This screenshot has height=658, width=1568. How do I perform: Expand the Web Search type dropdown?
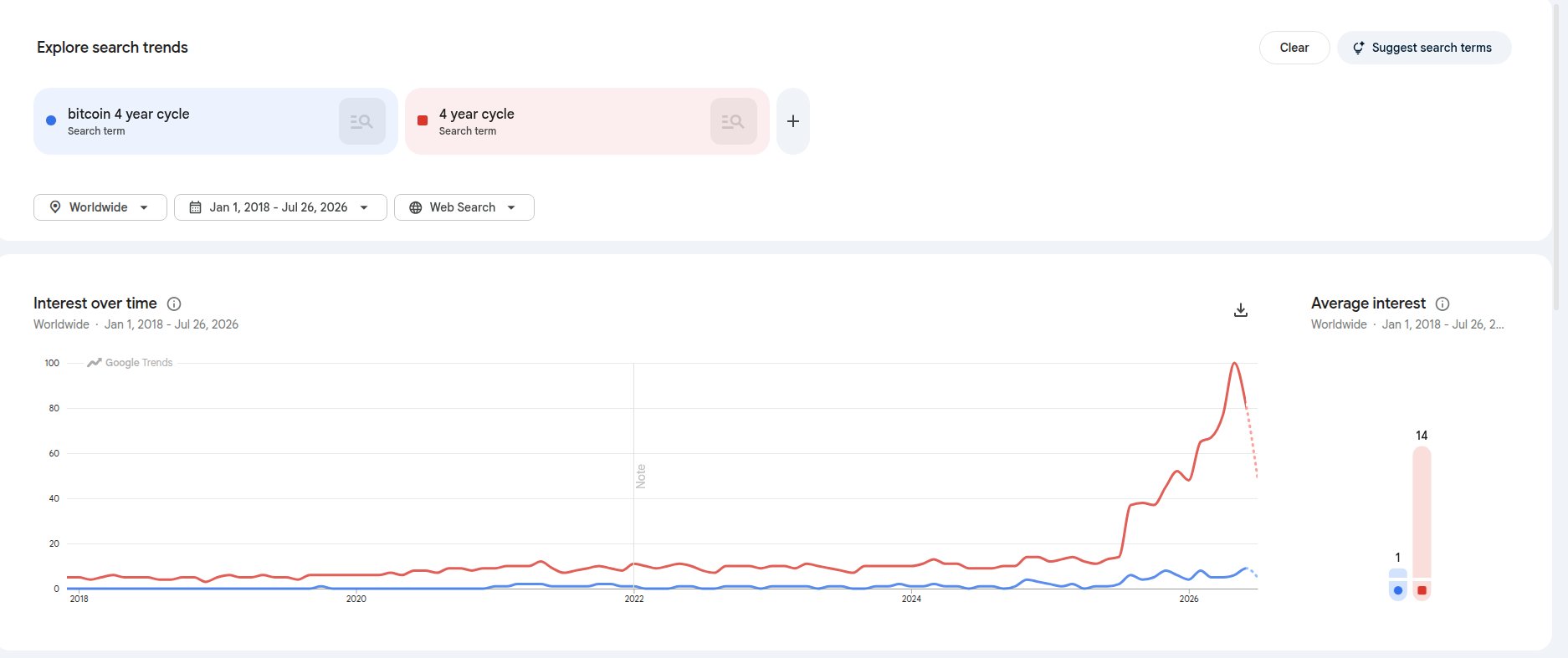point(464,207)
